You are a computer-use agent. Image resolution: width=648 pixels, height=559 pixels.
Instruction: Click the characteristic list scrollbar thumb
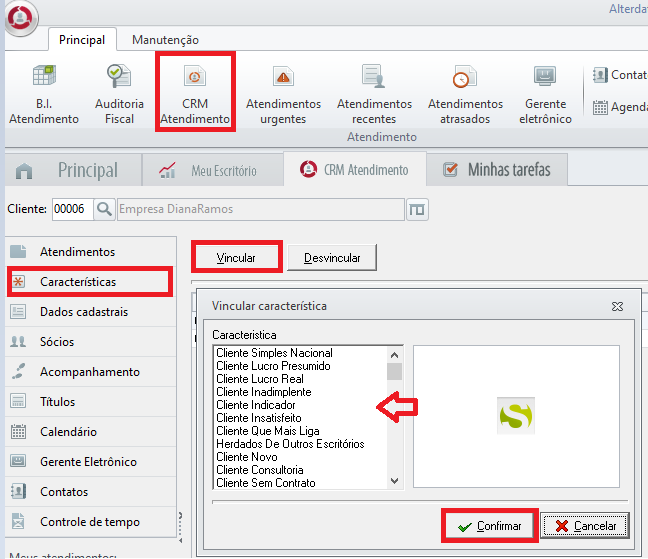click(x=394, y=371)
